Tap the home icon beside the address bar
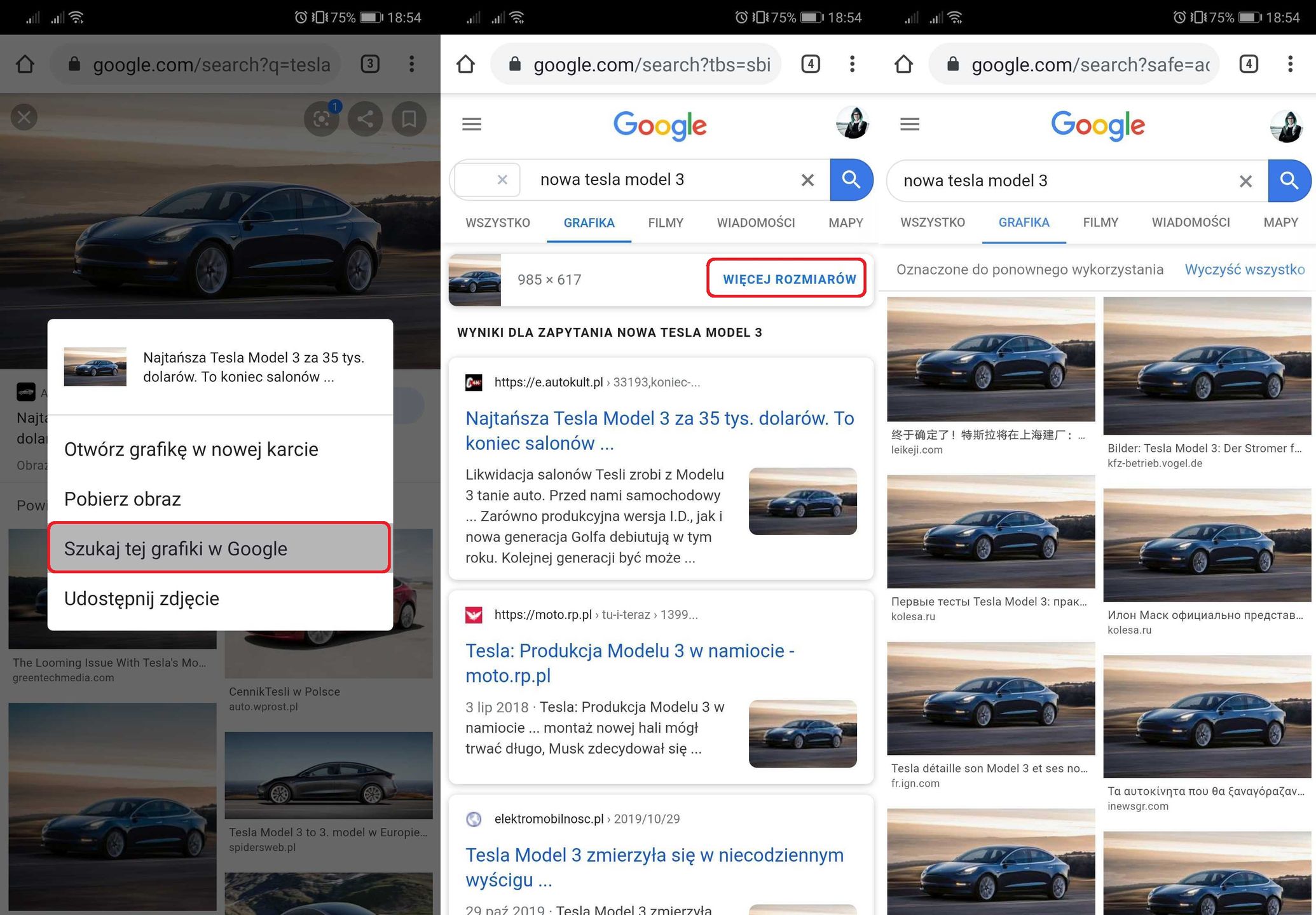This screenshot has height=915, width=1316. (x=466, y=64)
